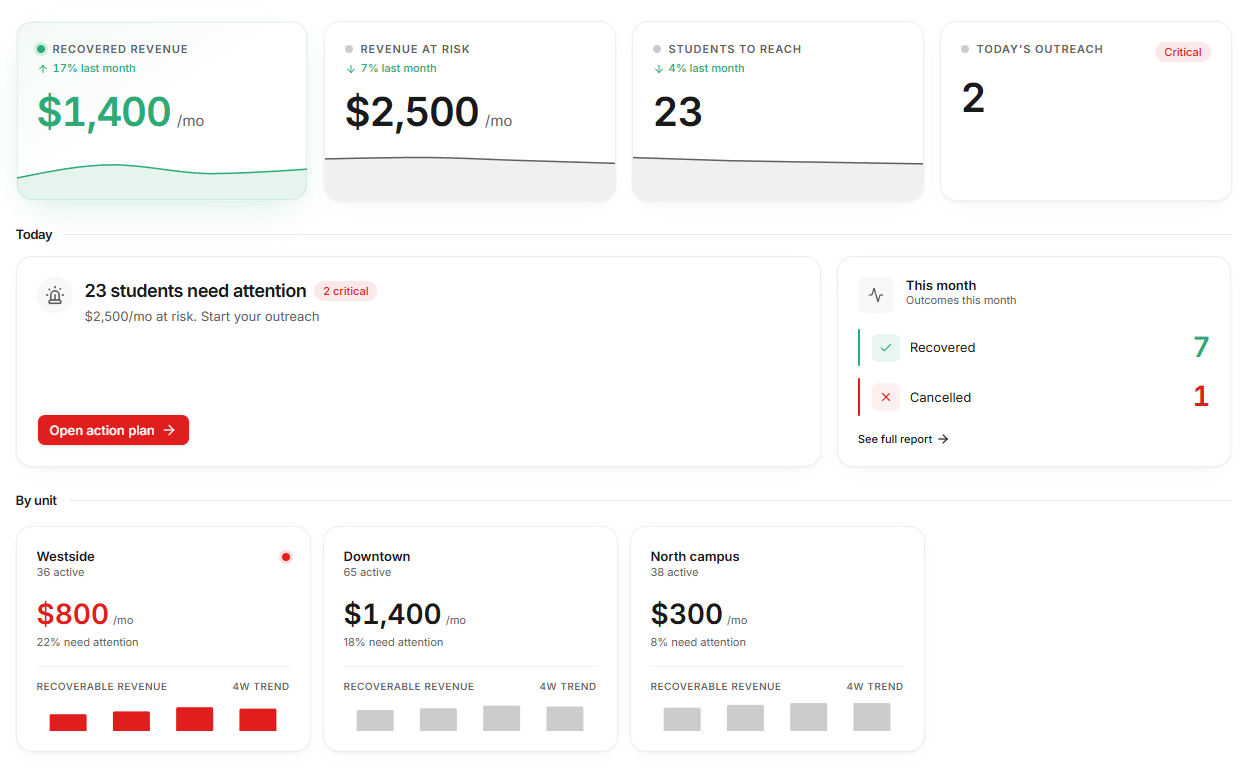Click the 18% need attention text

click(x=394, y=643)
